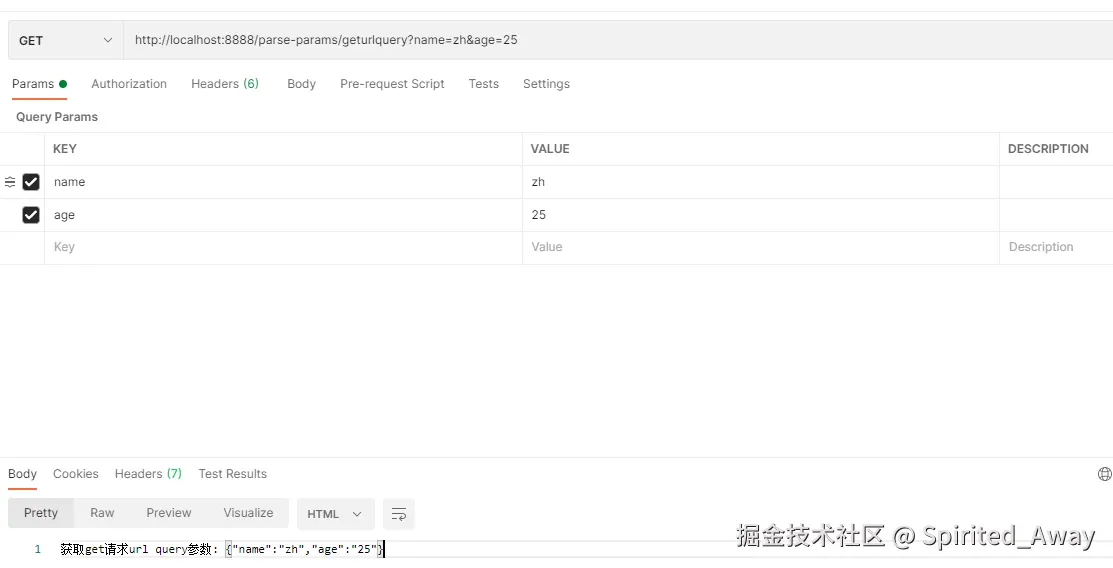Open the request Headers (6) tab
This screenshot has height=568, width=1113.
tap(225, 84)
